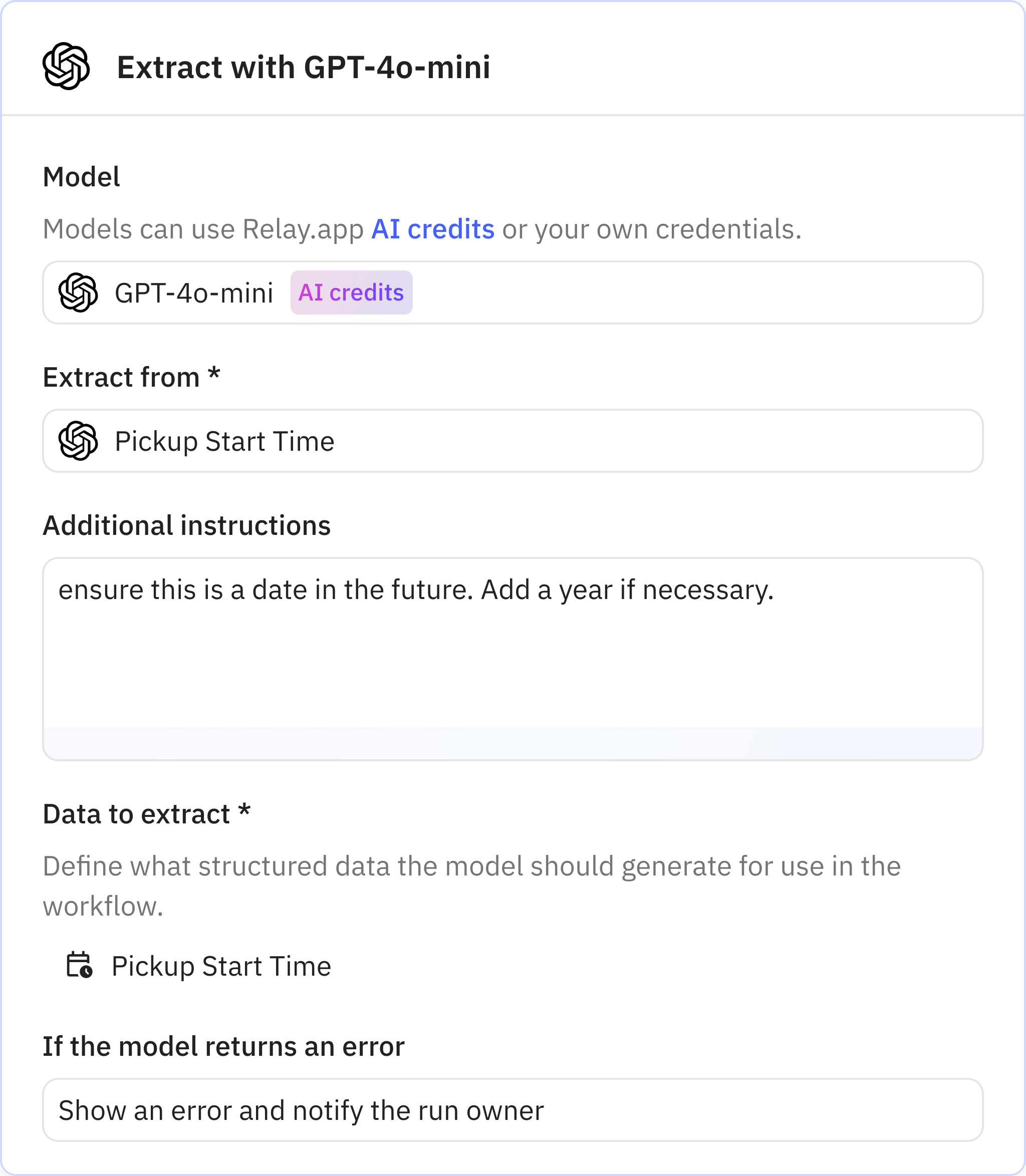Click the AI credits badge next to GPT-4o-mini
Viewport: 1026px width, 1176px height.
click(351, 292)
